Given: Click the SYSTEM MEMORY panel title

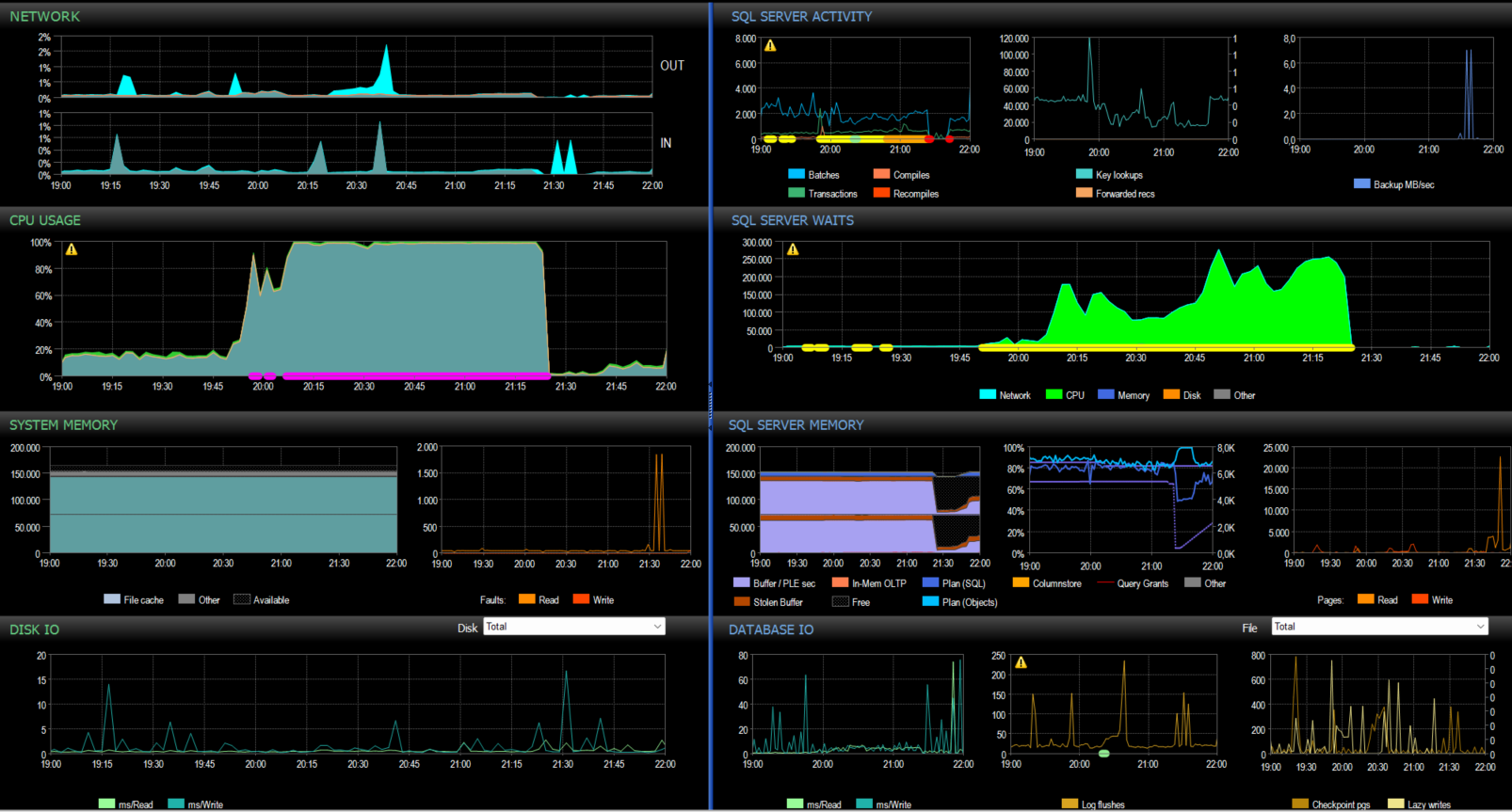Looking at the screenshot, I should (63, 425).
